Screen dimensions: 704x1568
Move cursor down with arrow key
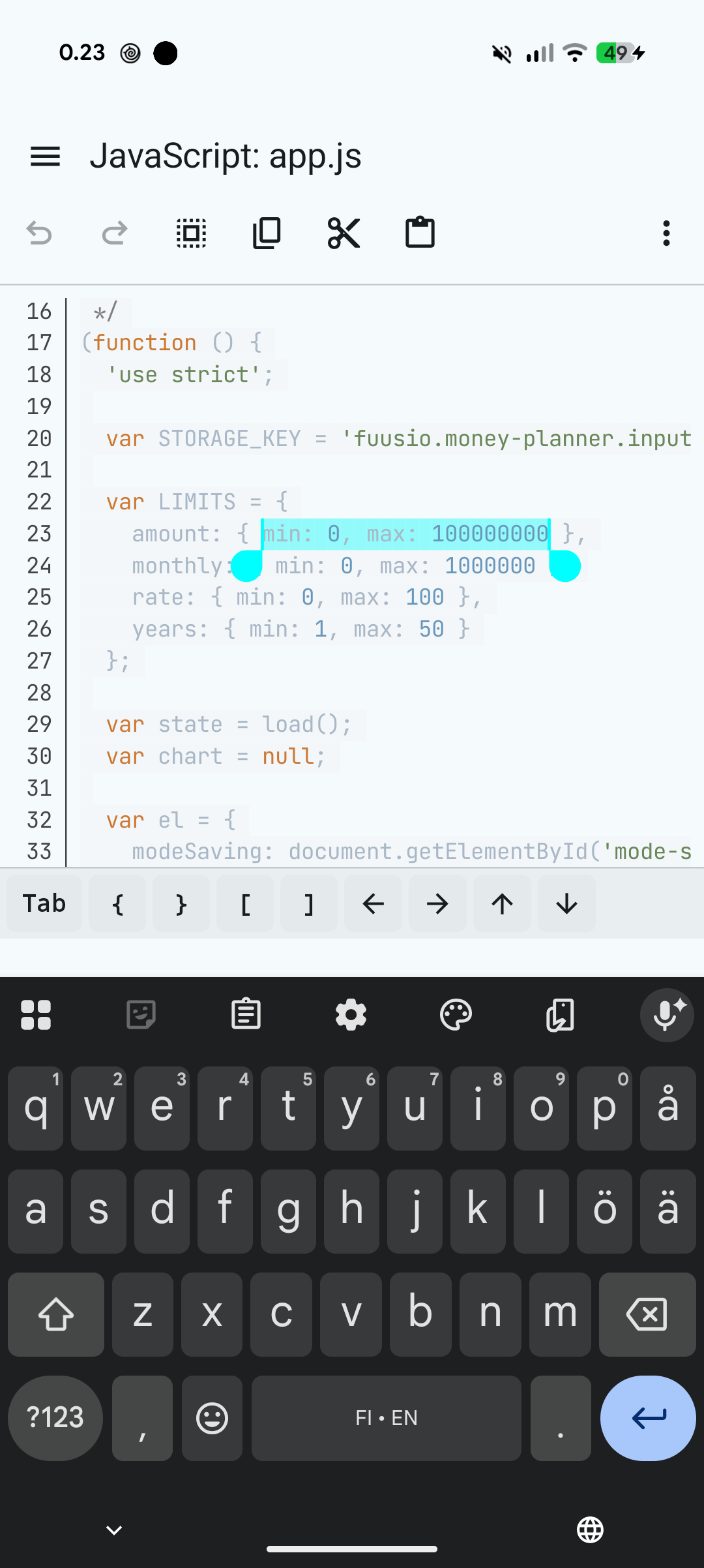(566, 903)
